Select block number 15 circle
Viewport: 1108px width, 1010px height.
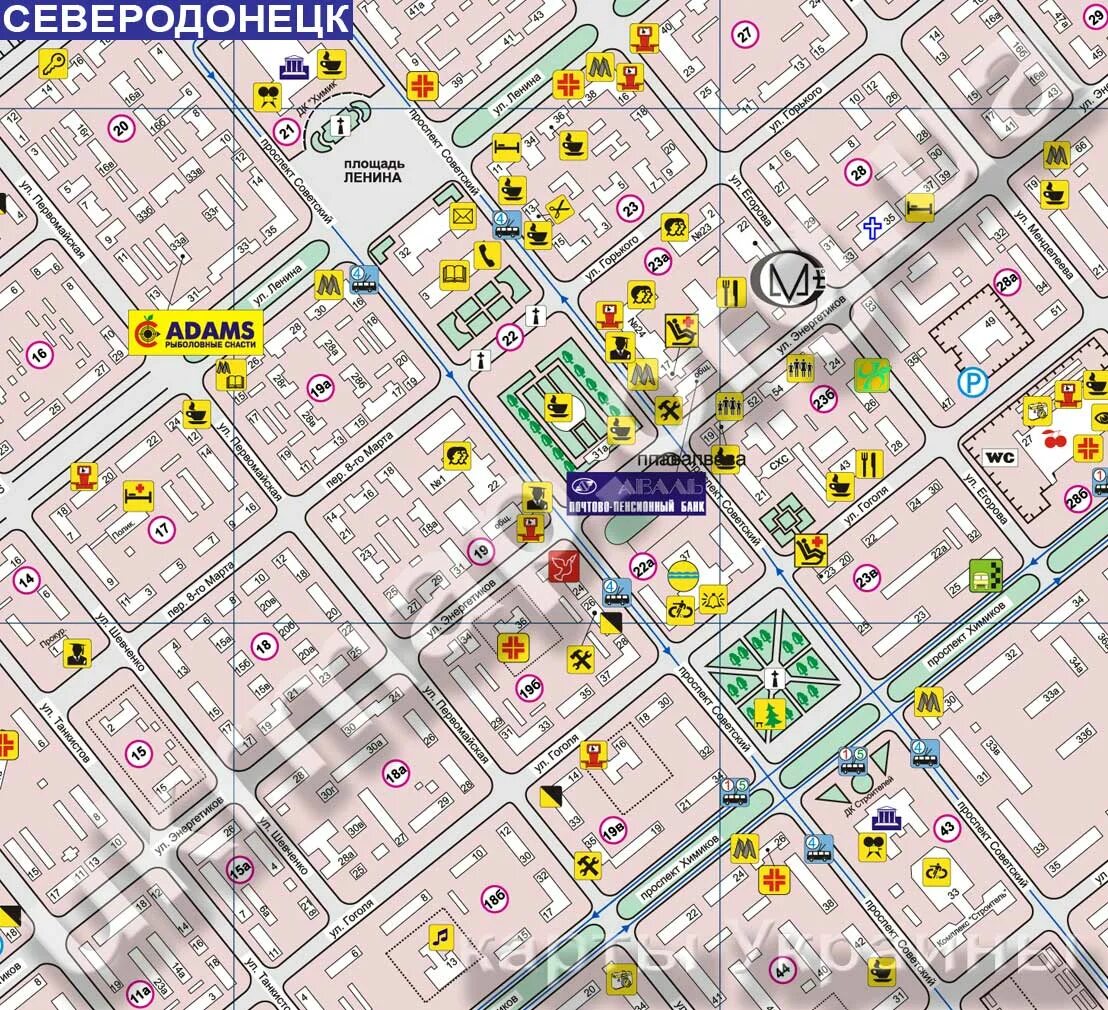[x=138, y=753]
